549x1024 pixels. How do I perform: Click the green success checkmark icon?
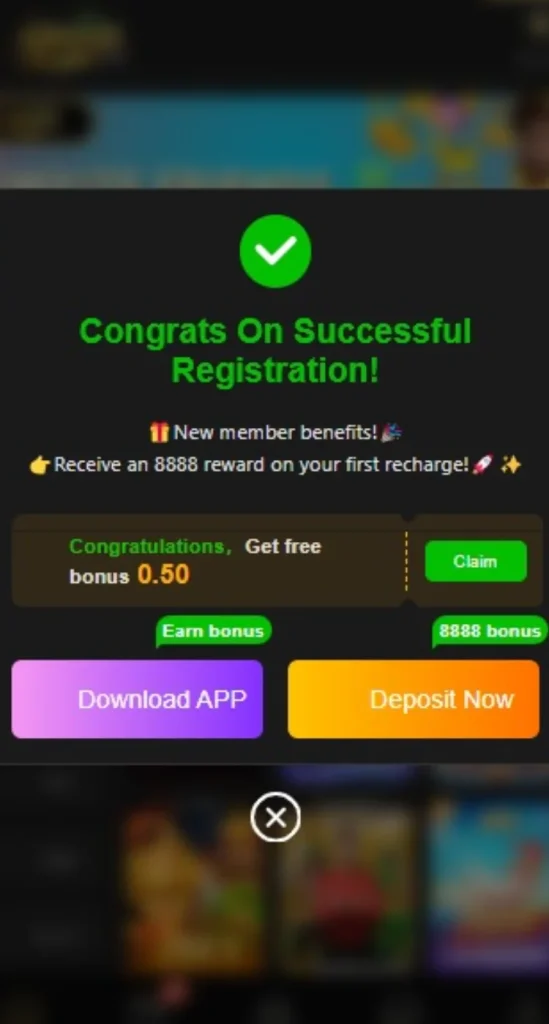[x=275, y=251]
